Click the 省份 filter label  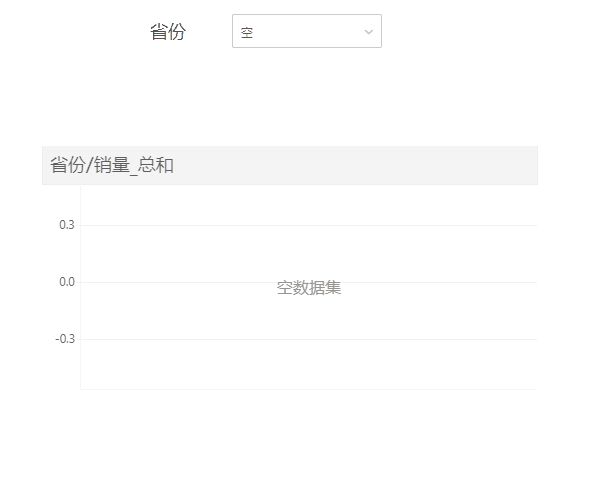coord(168,32)
